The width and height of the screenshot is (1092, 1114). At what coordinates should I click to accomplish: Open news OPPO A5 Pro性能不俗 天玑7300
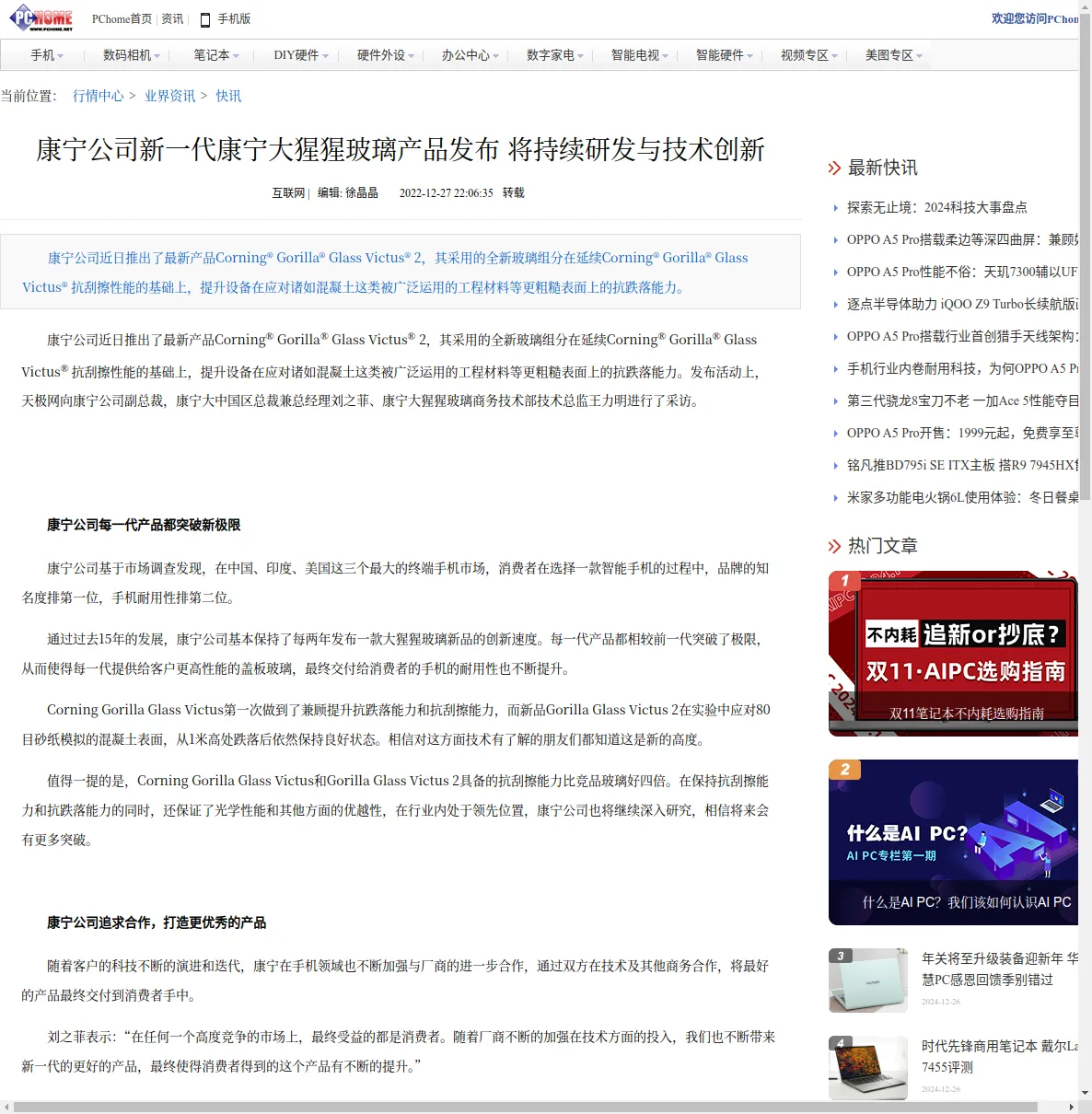(962, 272)
